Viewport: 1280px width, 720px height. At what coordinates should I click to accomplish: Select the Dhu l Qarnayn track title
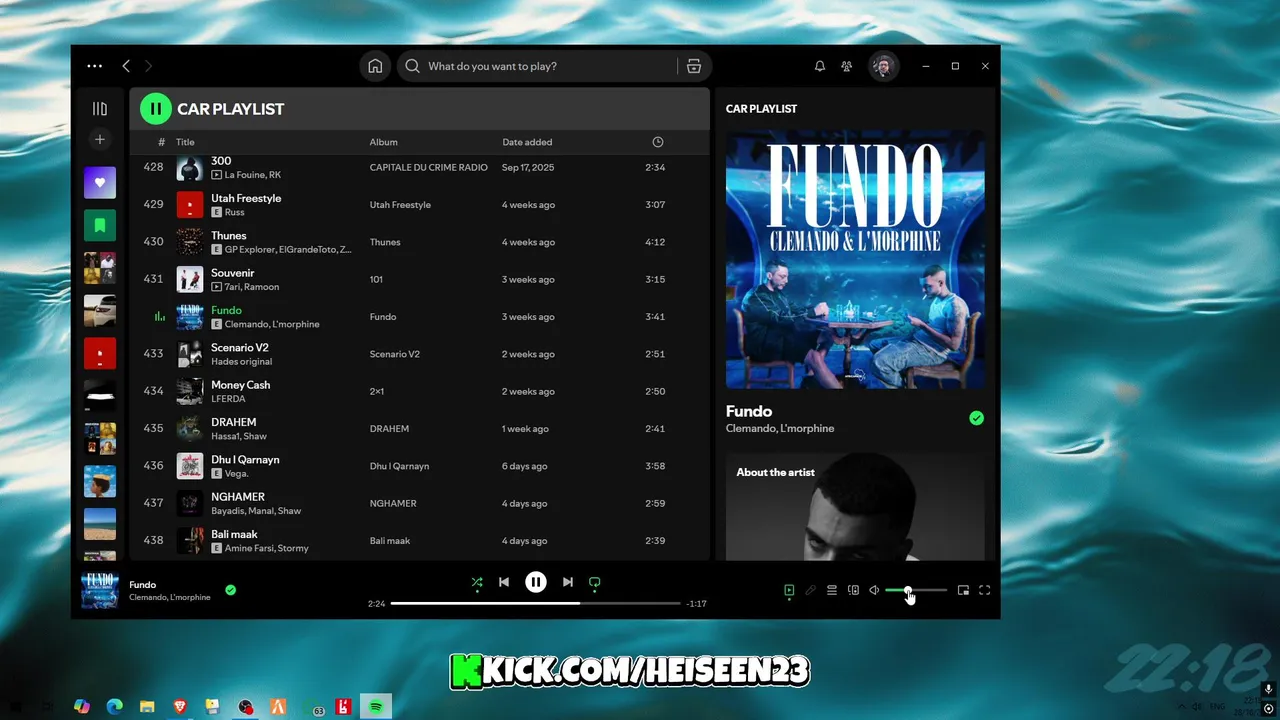point(245,459)
